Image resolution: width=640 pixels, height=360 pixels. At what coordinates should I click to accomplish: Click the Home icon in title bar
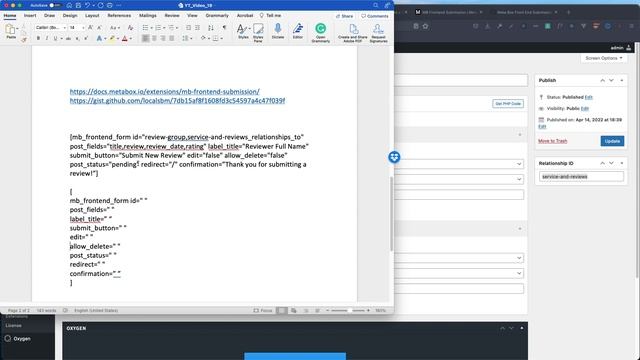coord(69,5)
